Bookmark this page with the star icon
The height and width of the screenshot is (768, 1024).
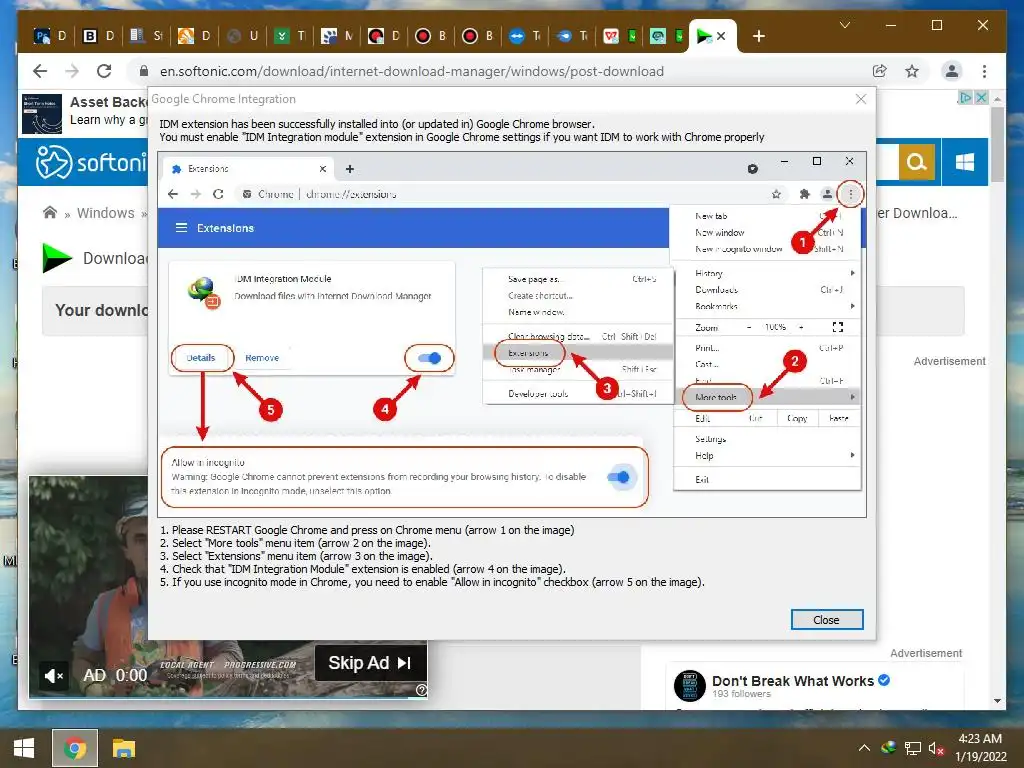click(x=912, y=71)
